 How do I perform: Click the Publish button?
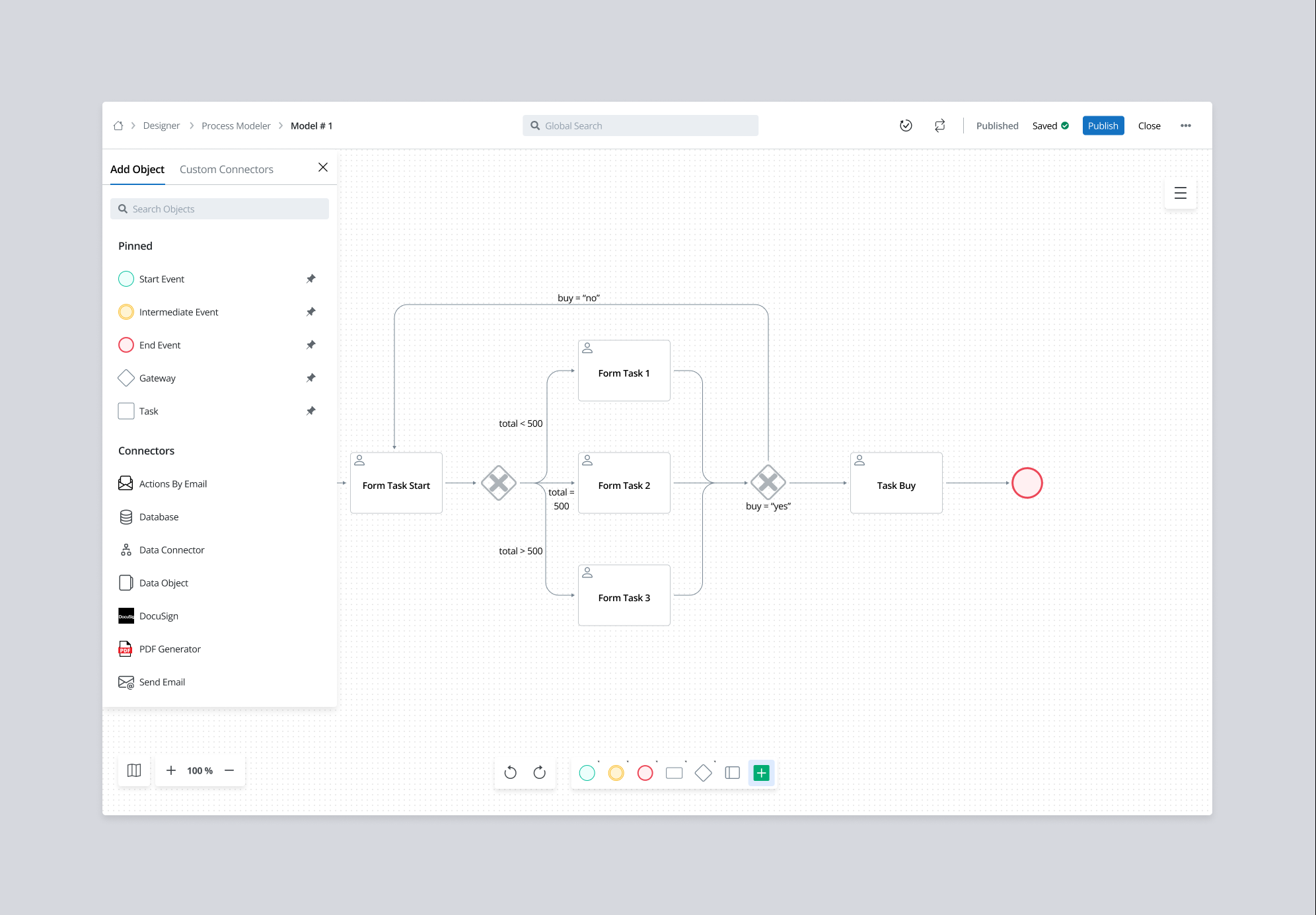click(x=1103, y=126)
